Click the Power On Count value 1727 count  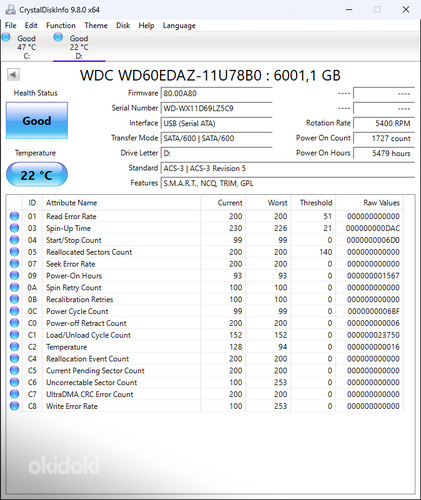(x=384, y=138)
